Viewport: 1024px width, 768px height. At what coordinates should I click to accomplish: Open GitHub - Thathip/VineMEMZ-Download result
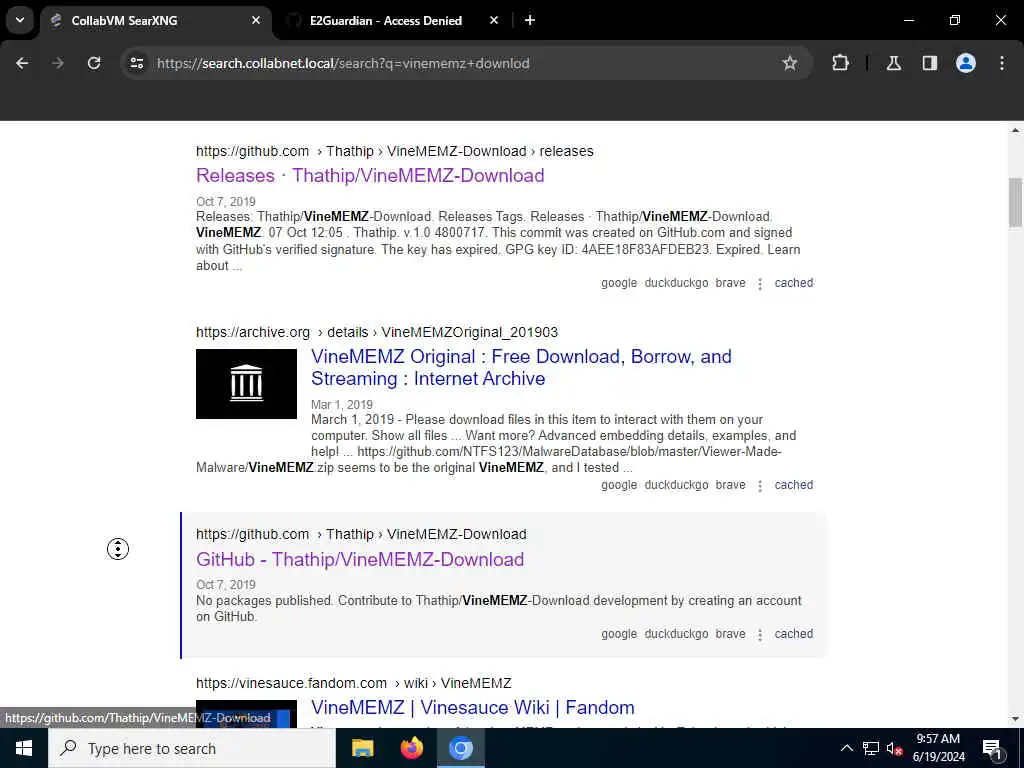coord(360,559)
